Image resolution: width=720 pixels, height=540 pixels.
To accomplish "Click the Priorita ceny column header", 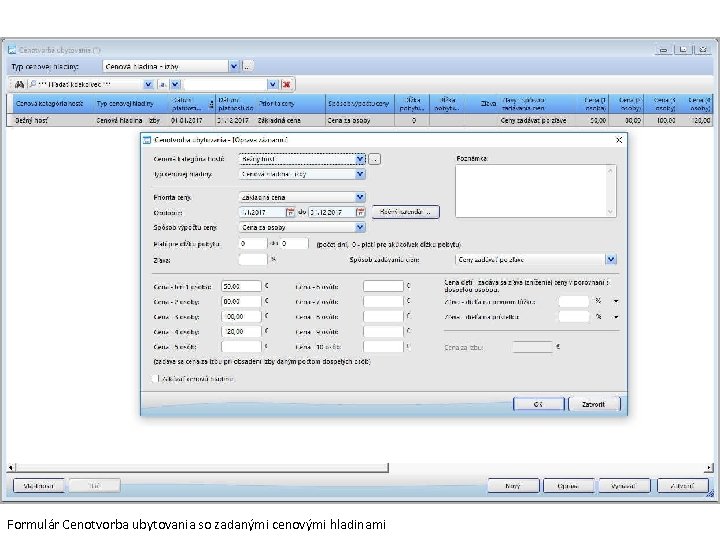I will (291, 104).
